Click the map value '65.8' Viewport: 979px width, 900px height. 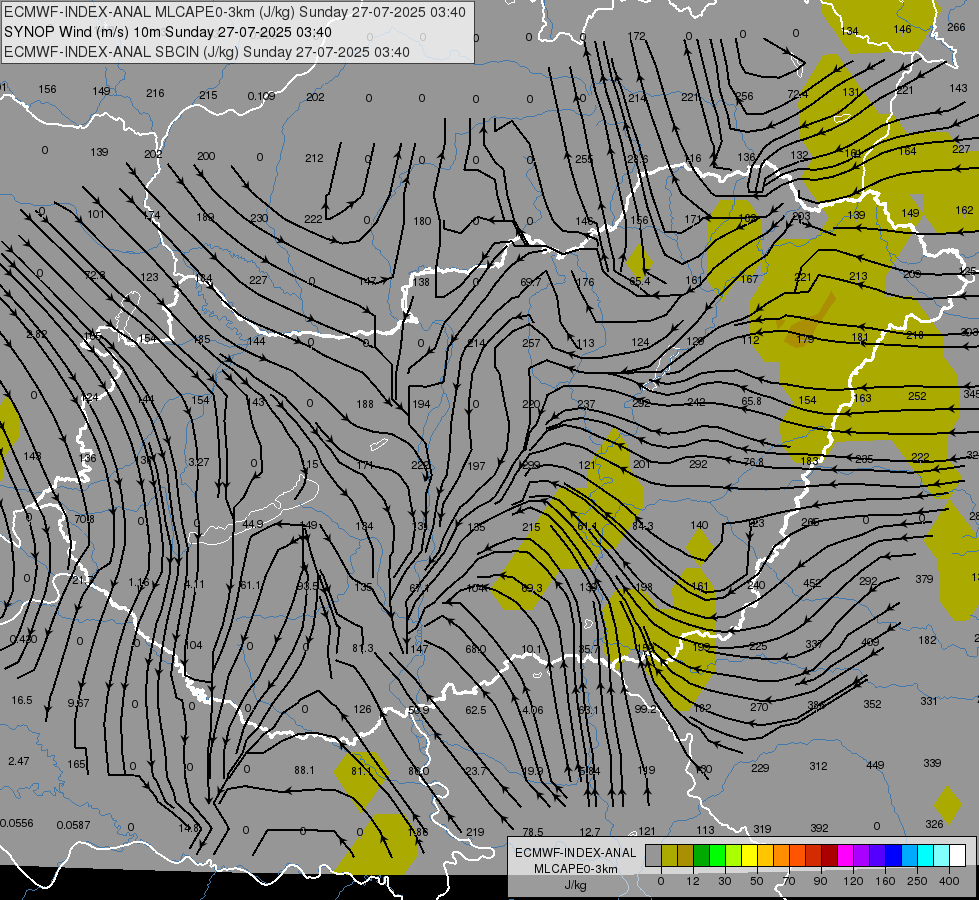(751, 401)
